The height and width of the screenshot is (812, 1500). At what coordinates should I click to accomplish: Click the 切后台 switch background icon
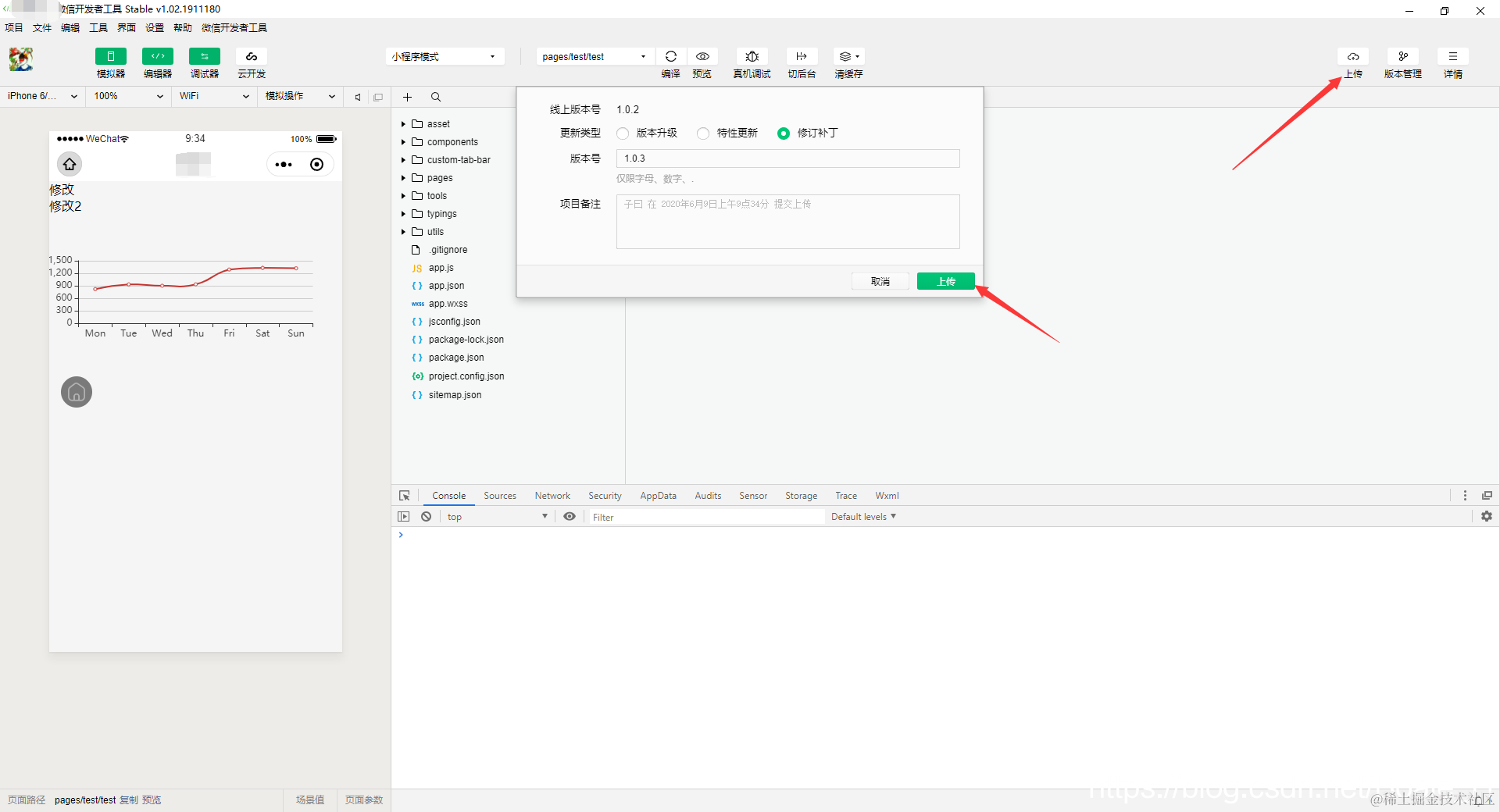click(802, 56)
